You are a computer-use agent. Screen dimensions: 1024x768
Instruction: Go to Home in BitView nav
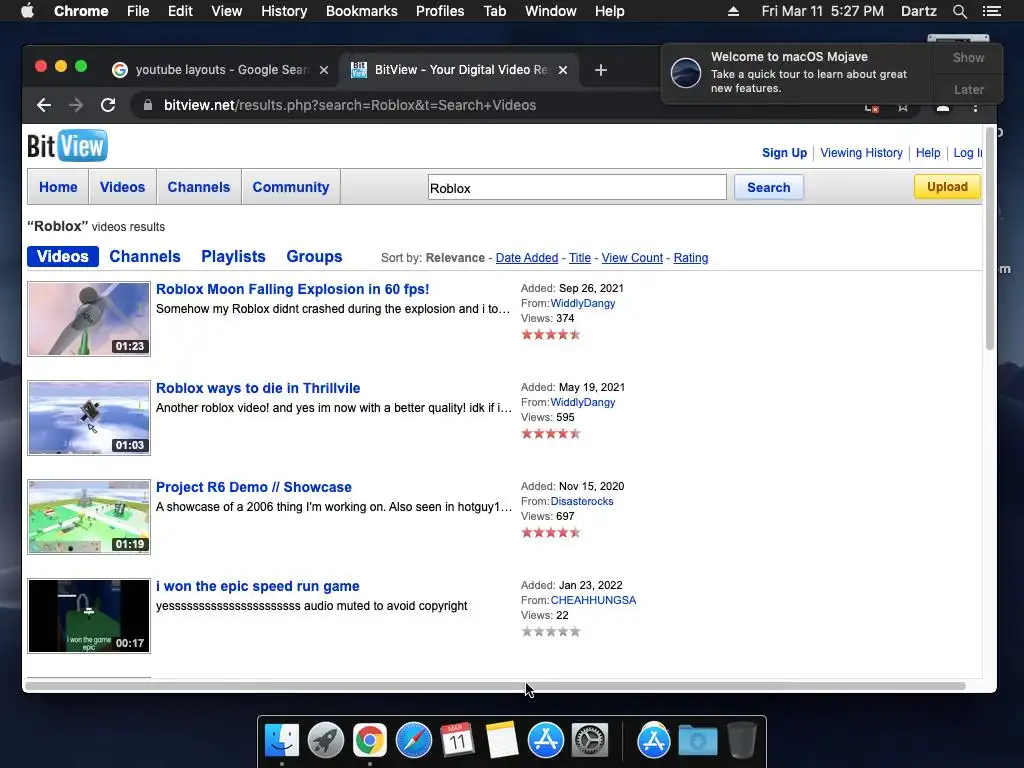click(x=58, y=187)
